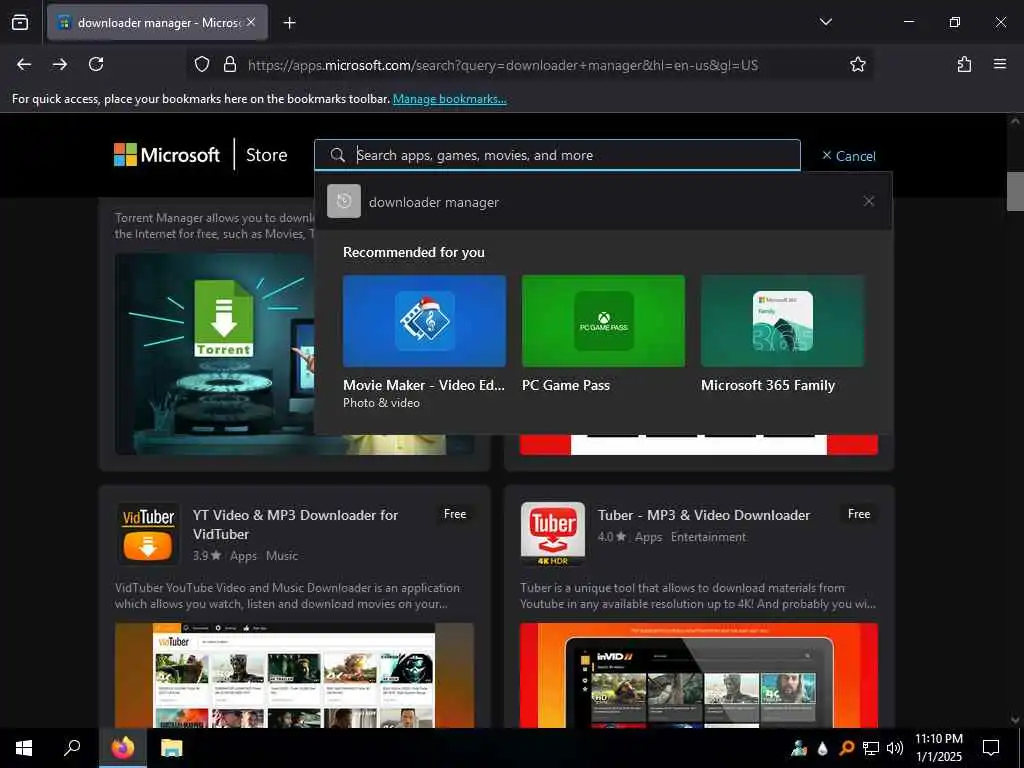Screen dimensions: 1024x768
Task: Click the scrollbar up arrow
Action: [1015, 121]
